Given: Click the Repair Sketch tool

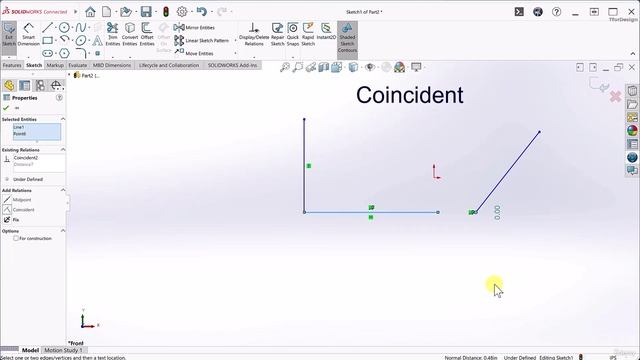Looking at the screenshot, I should [x=278, y=34].
